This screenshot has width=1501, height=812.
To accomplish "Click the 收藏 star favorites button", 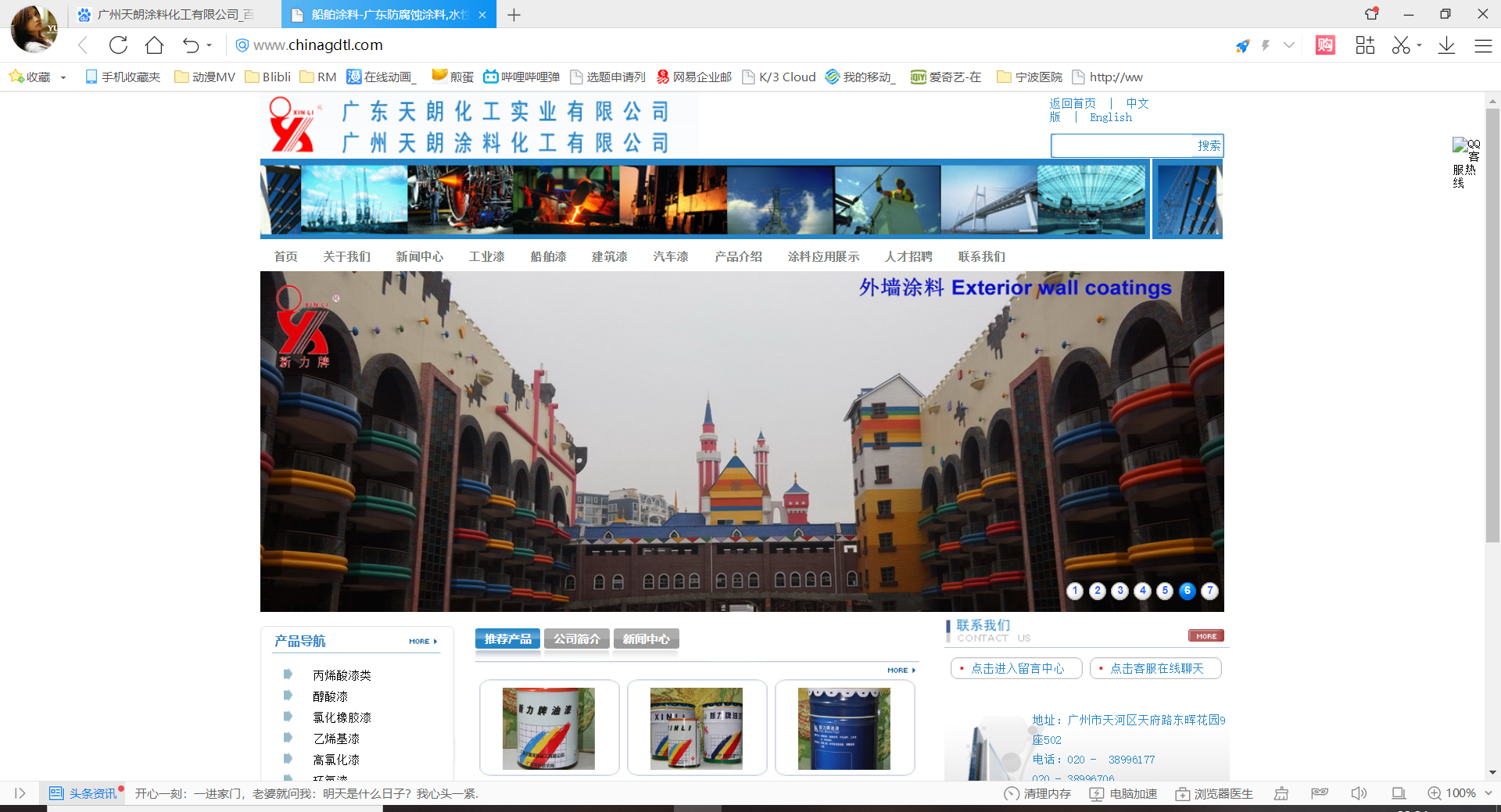I will click(30, 77).
